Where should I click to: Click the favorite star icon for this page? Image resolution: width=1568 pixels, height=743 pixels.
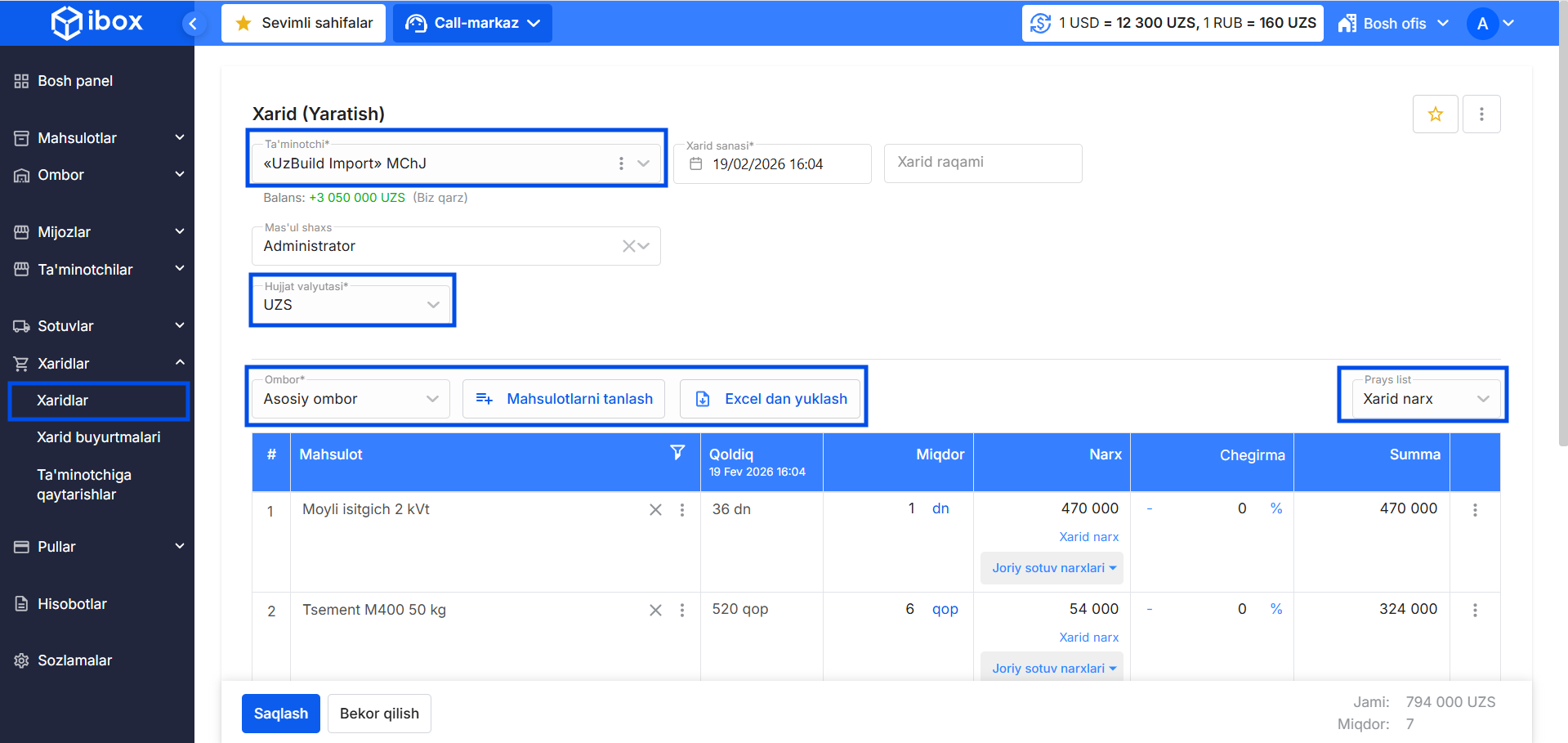[1435, 114]
